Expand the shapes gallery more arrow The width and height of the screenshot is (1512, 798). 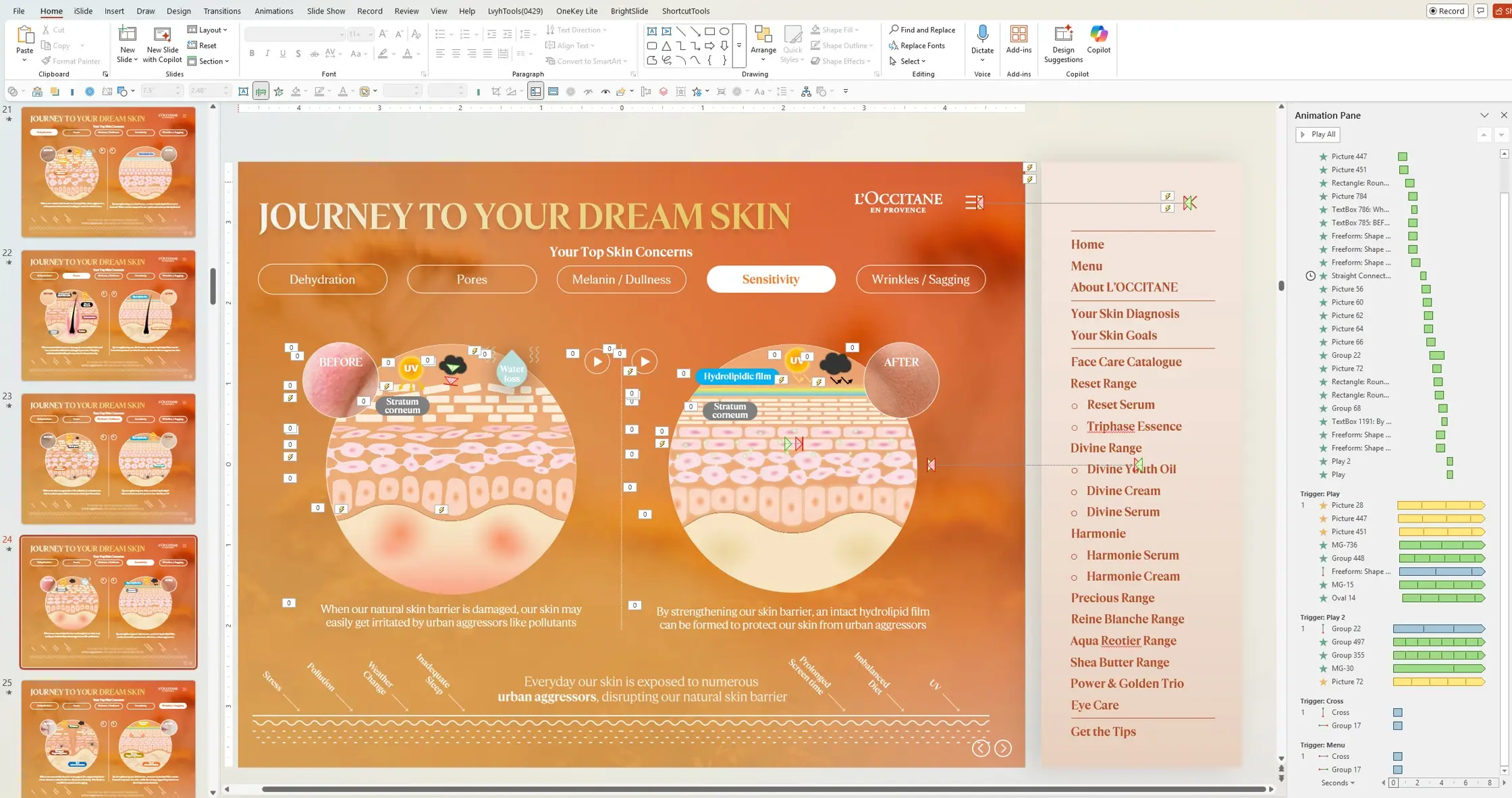[x=739, y=45]
